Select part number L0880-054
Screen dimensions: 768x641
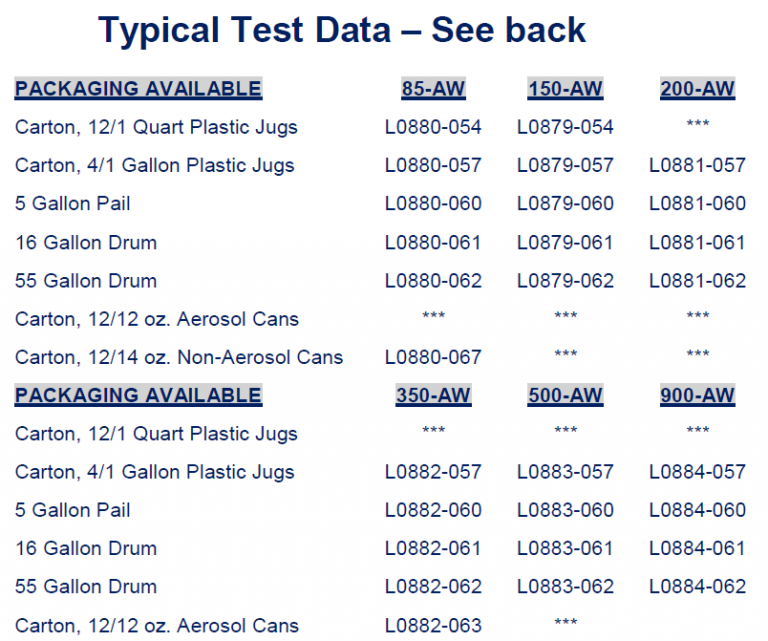[x=433, y=127]
